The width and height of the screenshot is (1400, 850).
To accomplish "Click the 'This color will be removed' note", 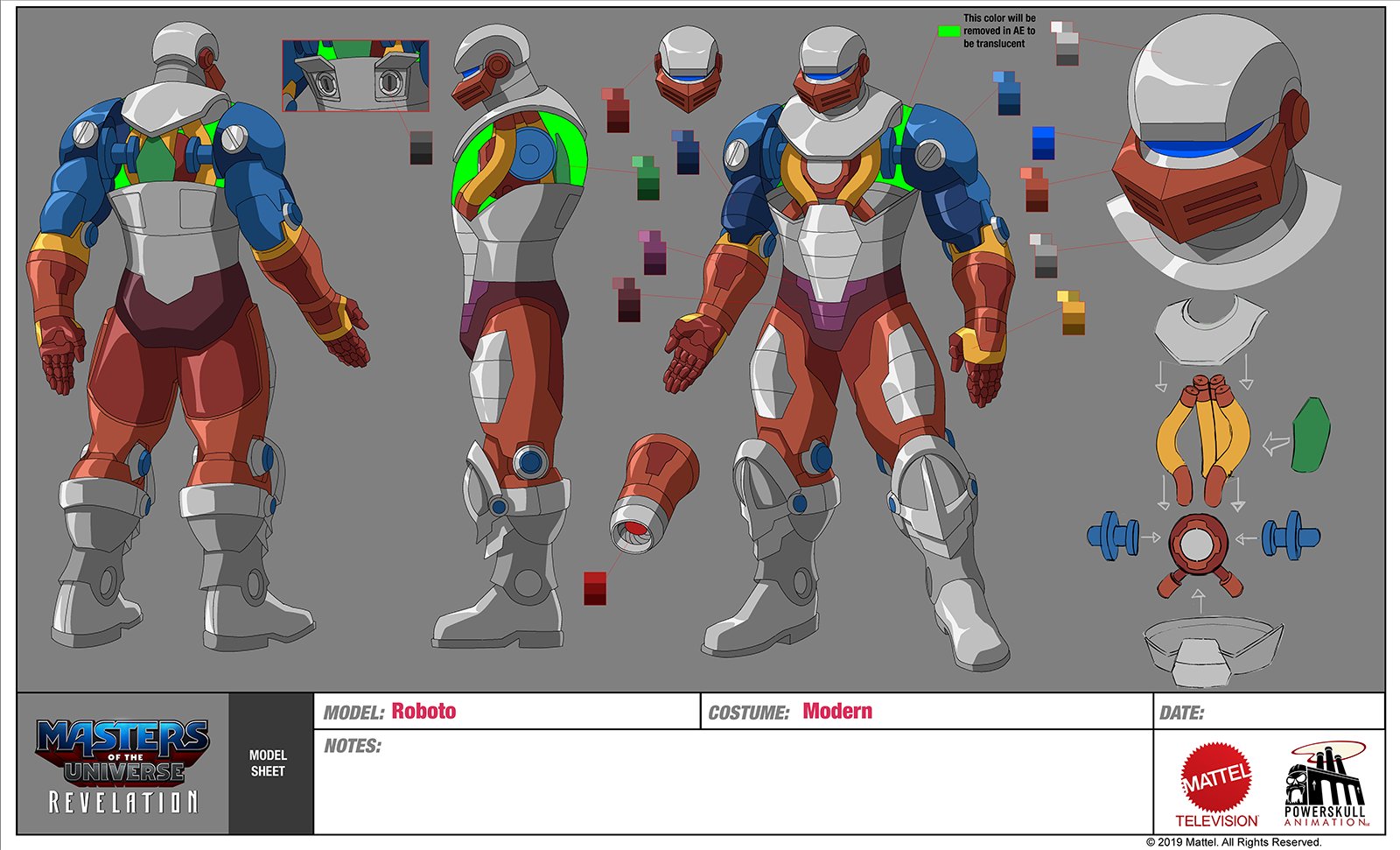I will point(999,31).
